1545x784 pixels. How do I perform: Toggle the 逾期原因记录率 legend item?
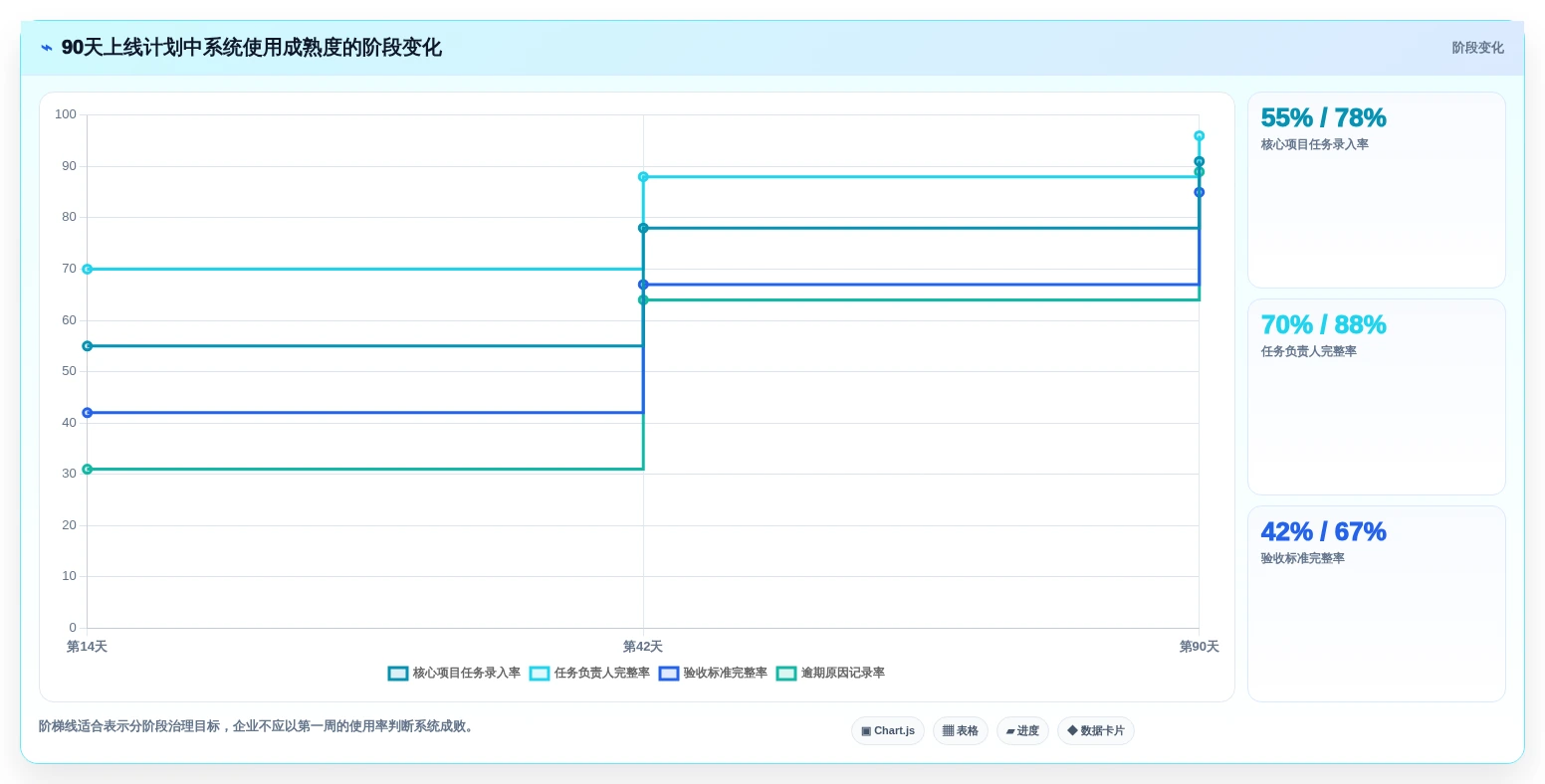830,674
